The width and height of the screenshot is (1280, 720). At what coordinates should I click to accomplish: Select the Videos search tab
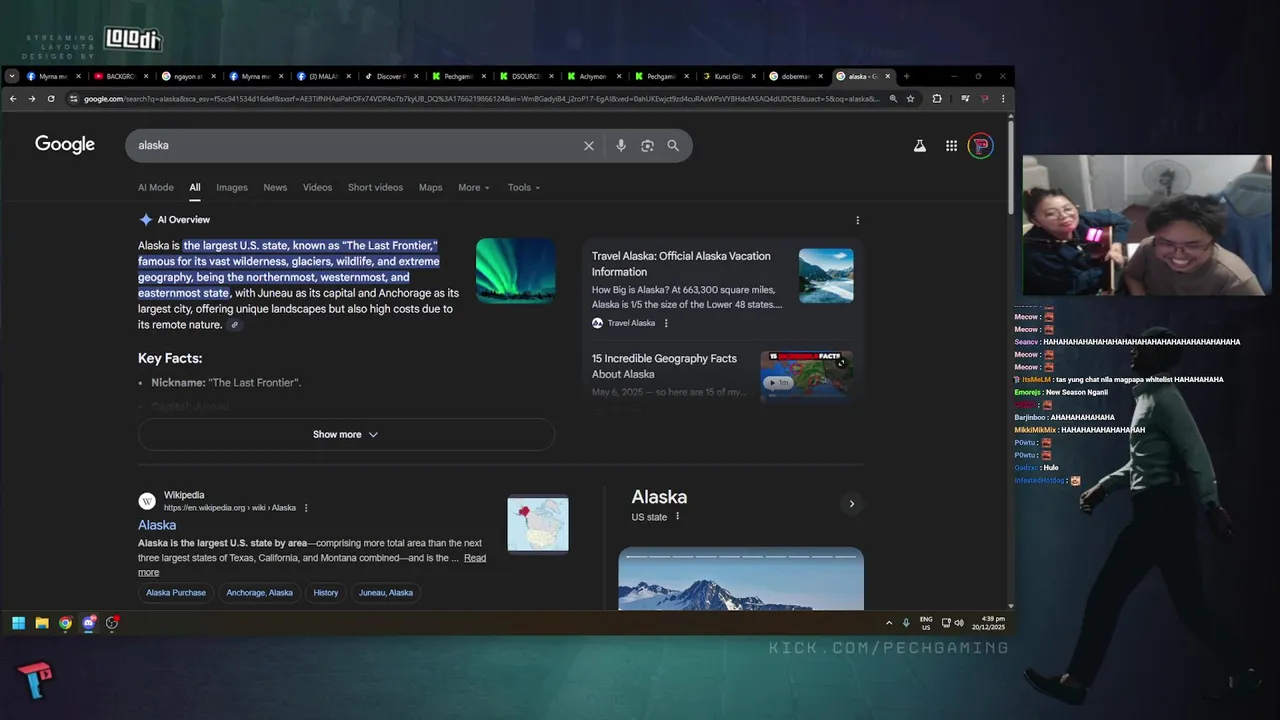coord(317,188)
